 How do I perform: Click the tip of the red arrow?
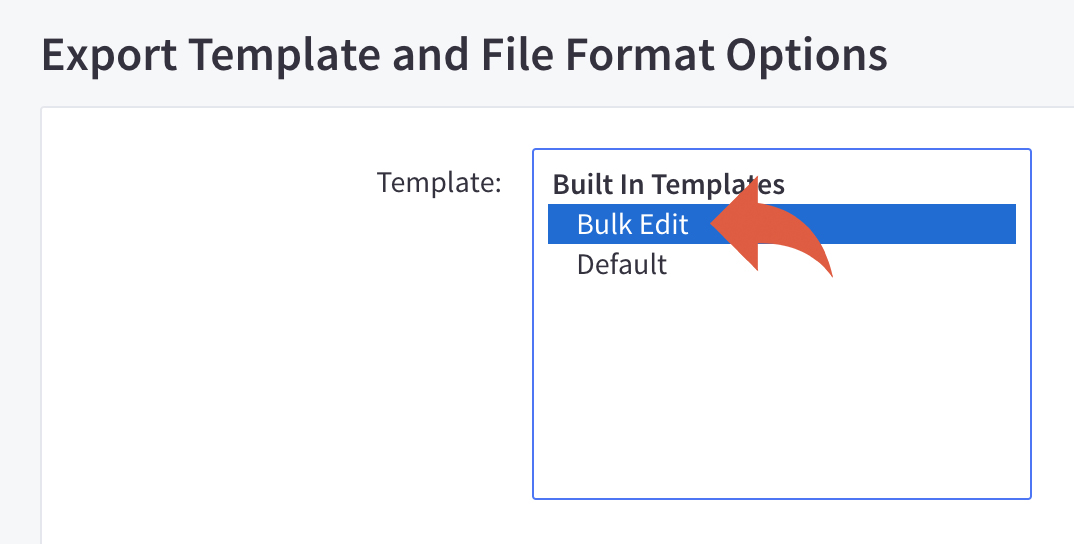(x=714, y=222)
